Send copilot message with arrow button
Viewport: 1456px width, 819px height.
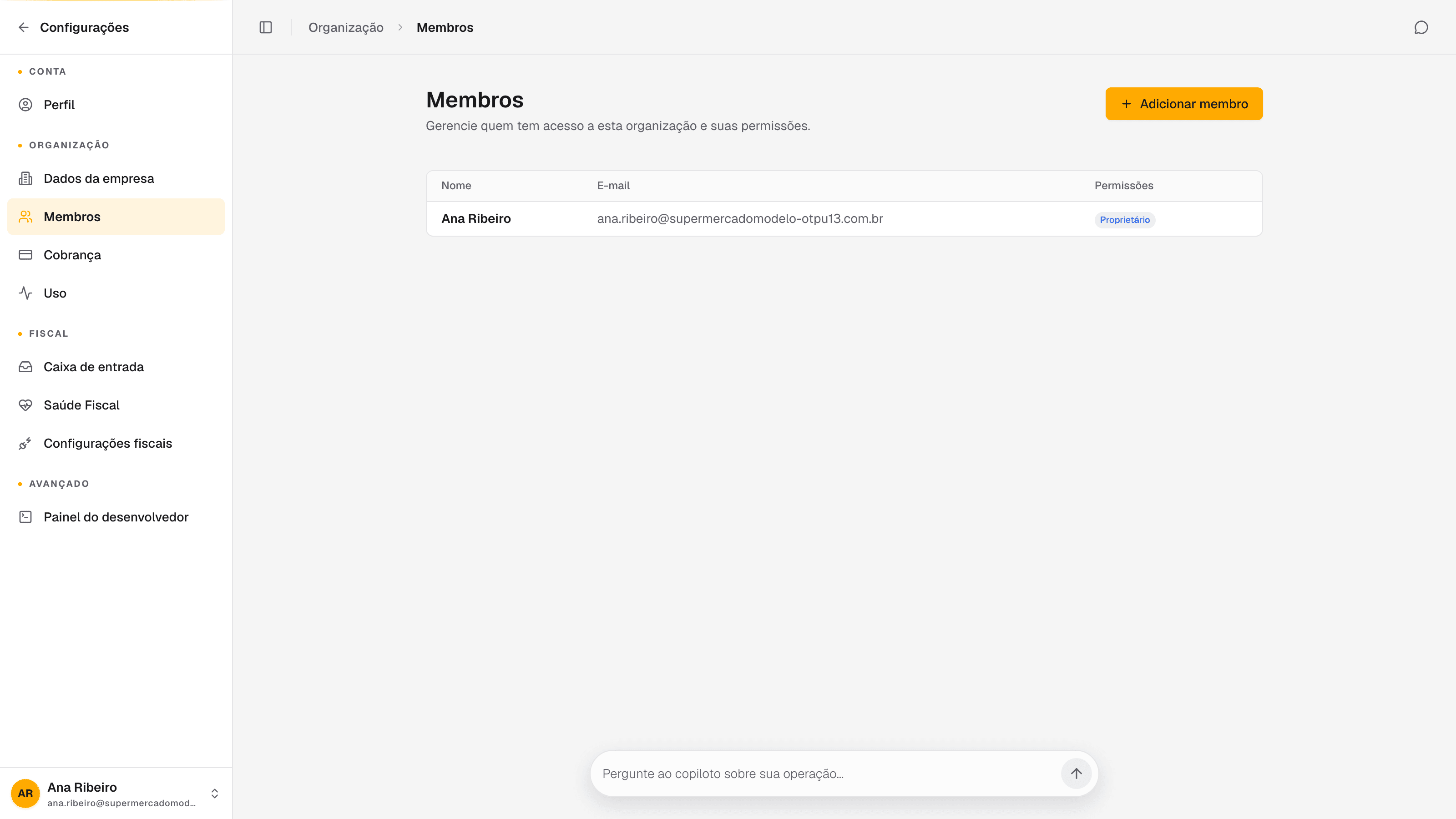coord(1076,773)
